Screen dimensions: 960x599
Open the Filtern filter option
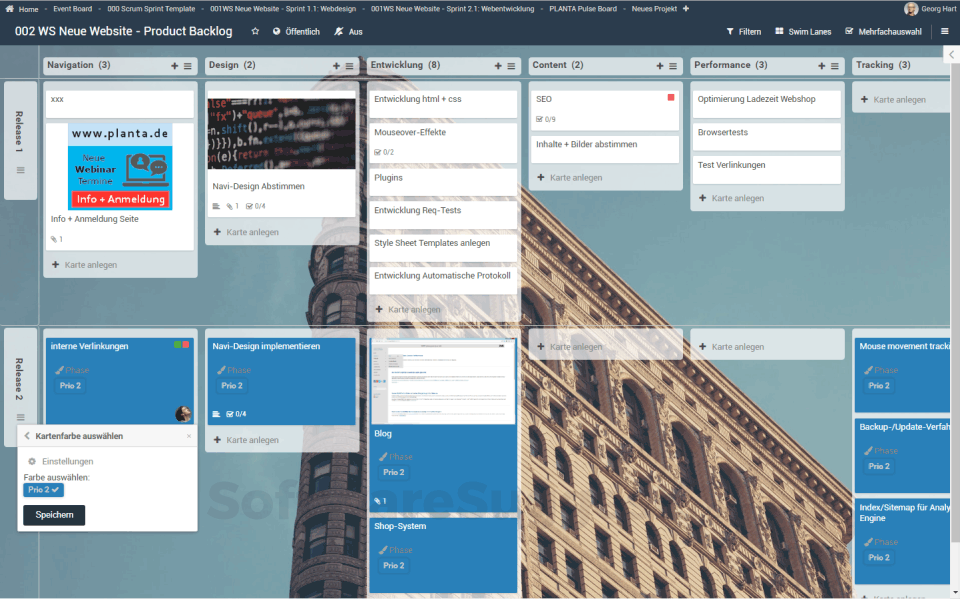(744, 31)
